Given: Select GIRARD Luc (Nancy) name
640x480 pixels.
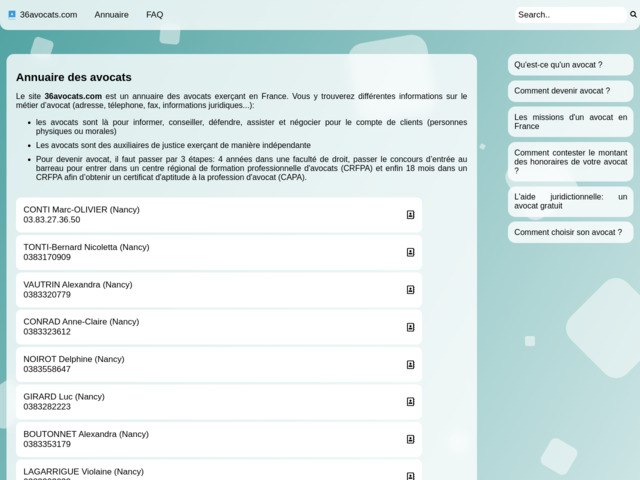Looking at the screenshot, I should [64, 397].
